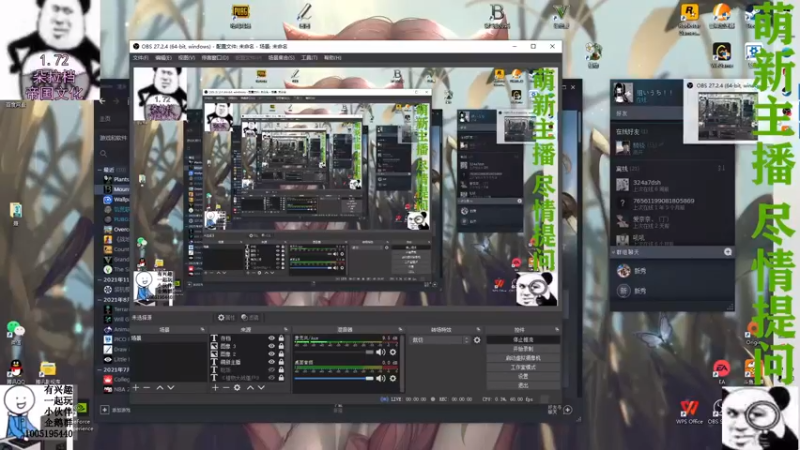Click the back arrow in the Steam library

(103, 101)
